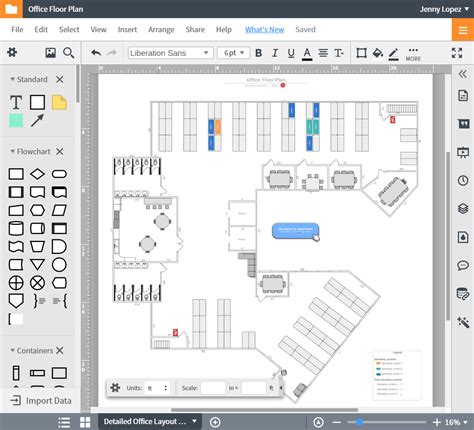Open the layers panel icon
The height and width of the screenshot is (430, 474).
(x=463, y=209)
